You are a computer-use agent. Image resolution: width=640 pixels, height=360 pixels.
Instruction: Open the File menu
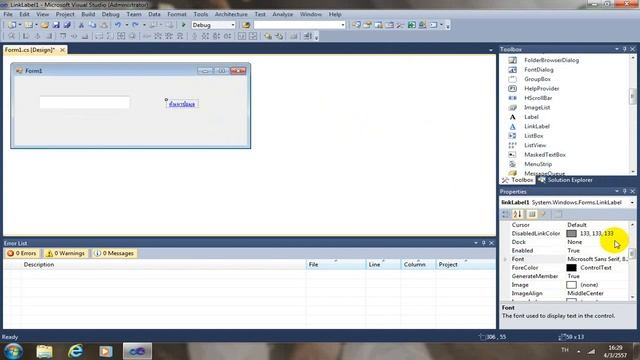8,14
